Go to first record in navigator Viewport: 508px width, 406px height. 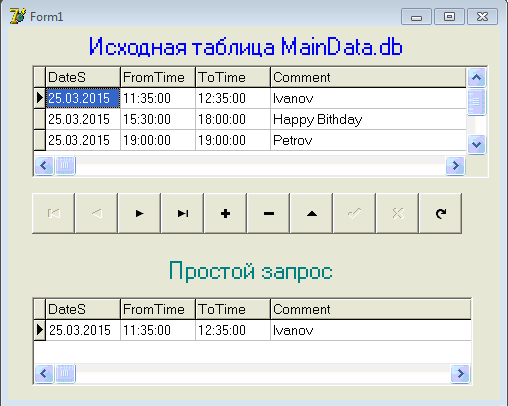click(53, 213)
